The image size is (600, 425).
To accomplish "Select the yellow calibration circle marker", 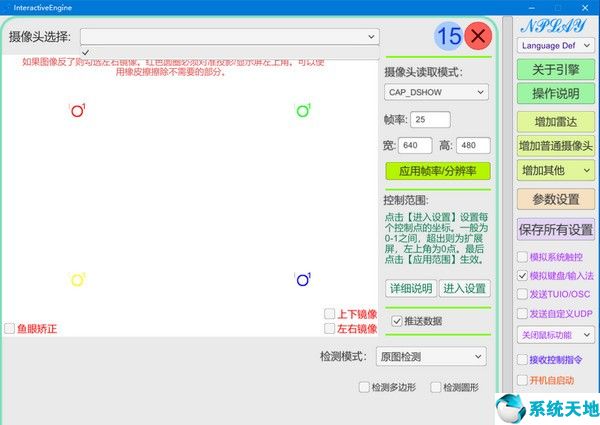I will (x=77, y=280).
